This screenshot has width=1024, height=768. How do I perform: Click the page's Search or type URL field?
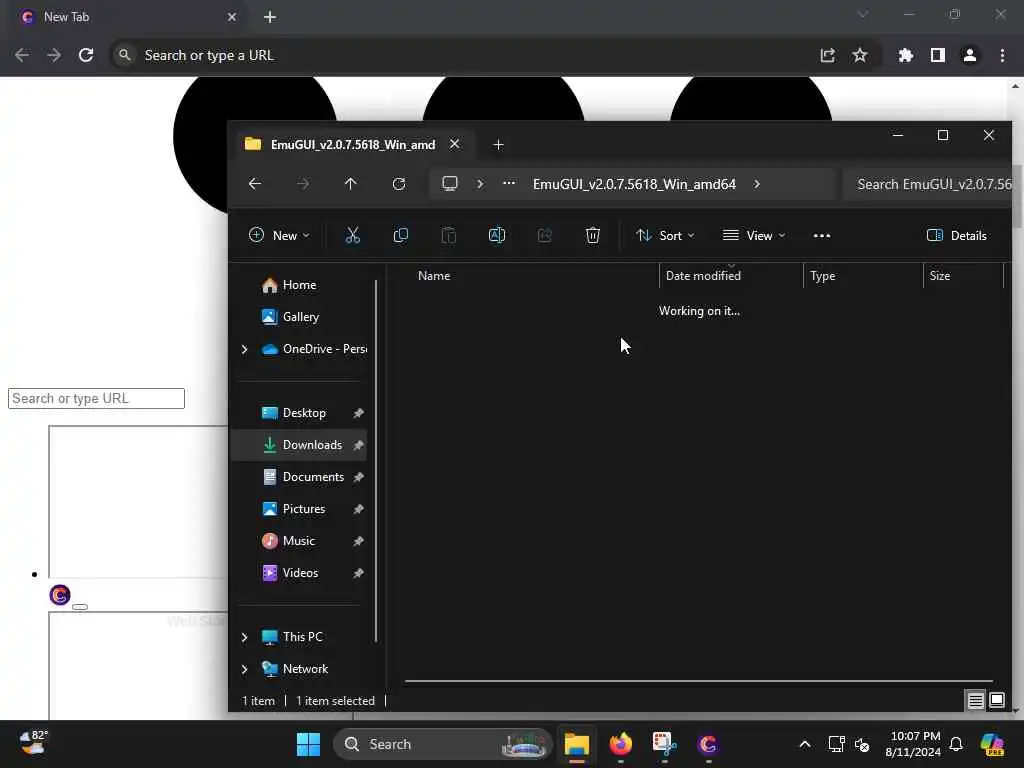(96, 398)
